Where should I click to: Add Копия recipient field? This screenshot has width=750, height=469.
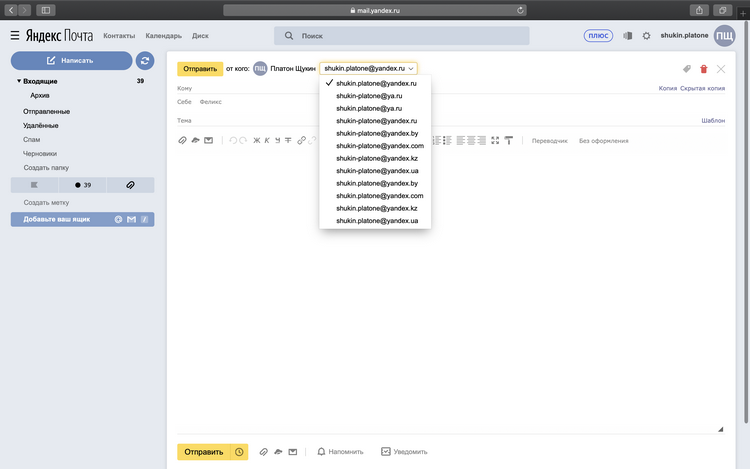coord(668,88)
